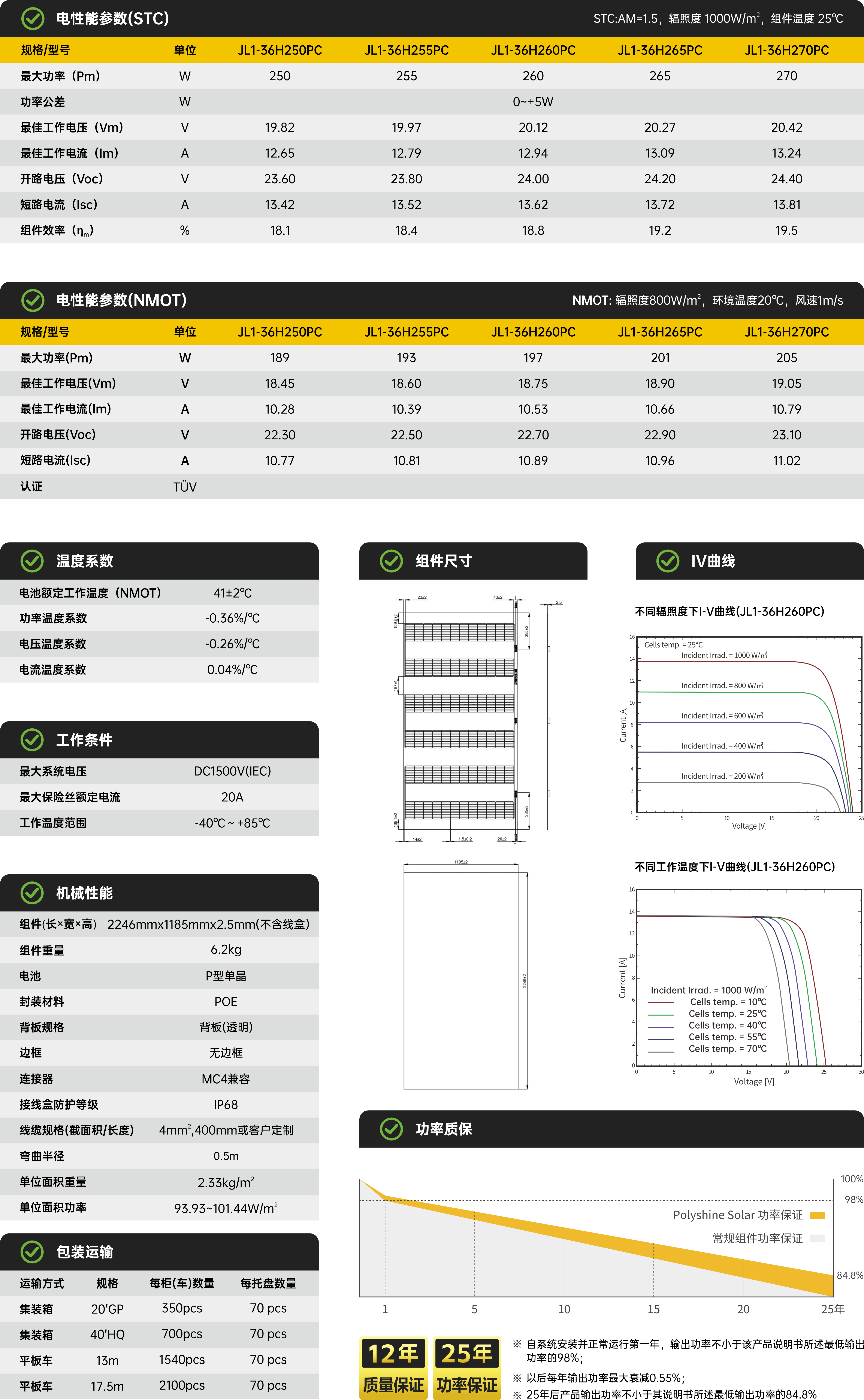The width and height of the screenshot is (864, 1400).
Task: Click the yellow Polyshine Solar 功率保证 legend swatch
Action: [818, 1215]
